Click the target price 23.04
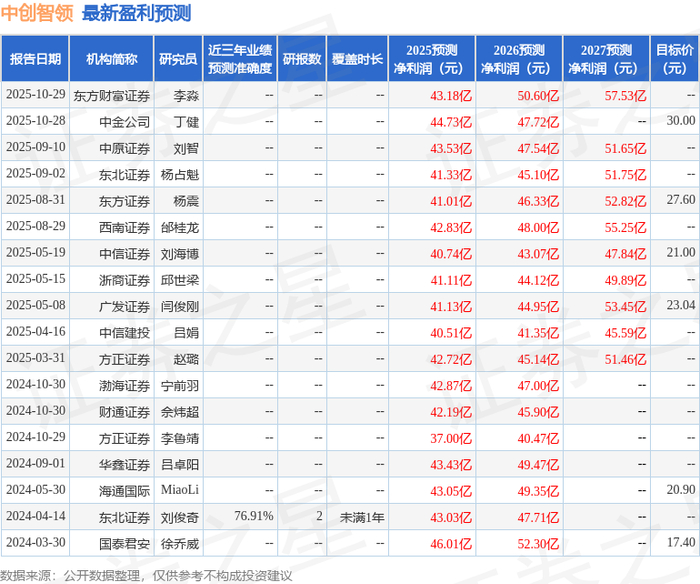The height and width of the screenshot is (584, 700). 681,305
